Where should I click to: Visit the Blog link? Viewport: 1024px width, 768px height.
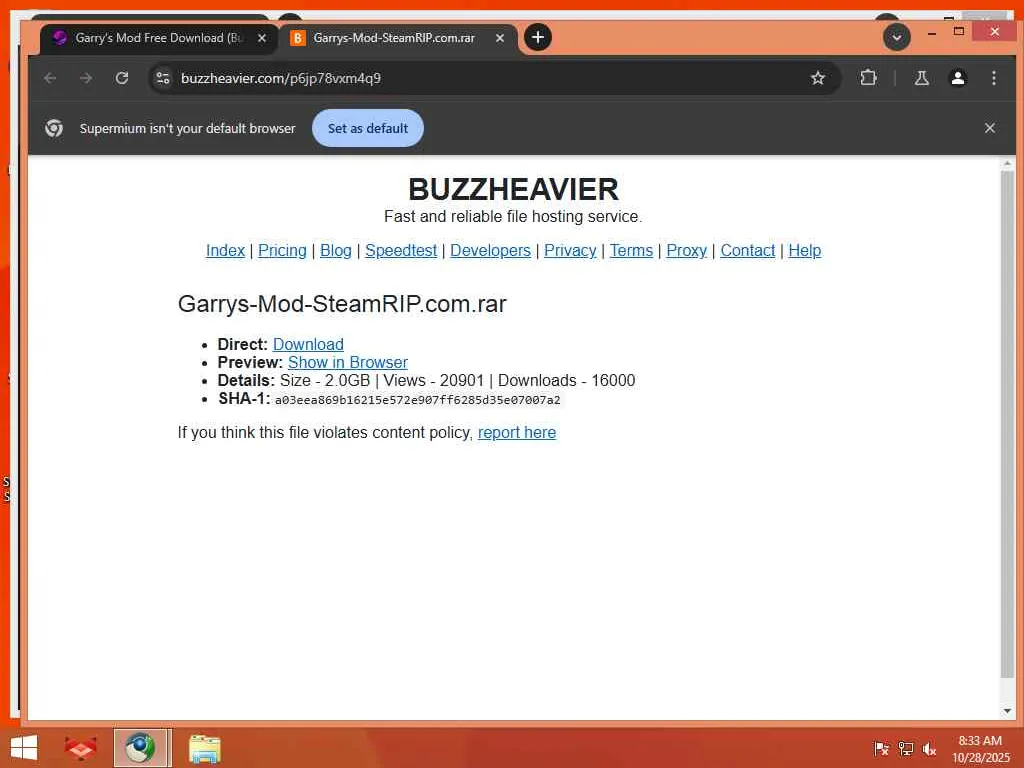[x=336, y=251]
